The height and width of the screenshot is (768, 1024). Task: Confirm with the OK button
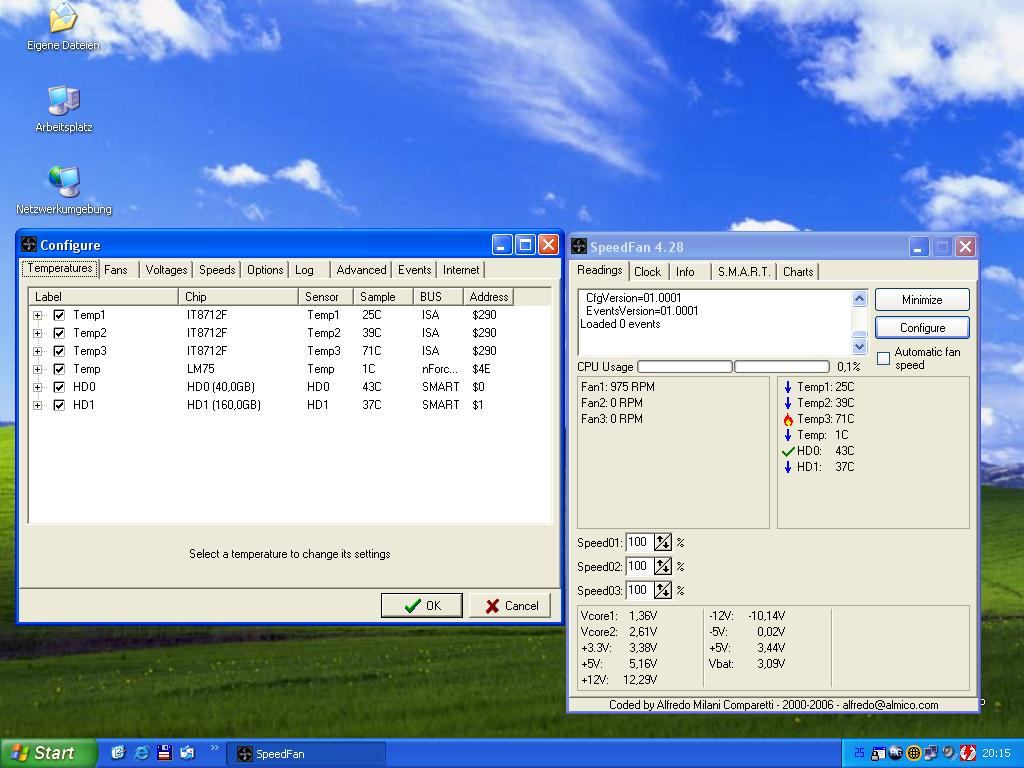[422, 605]
